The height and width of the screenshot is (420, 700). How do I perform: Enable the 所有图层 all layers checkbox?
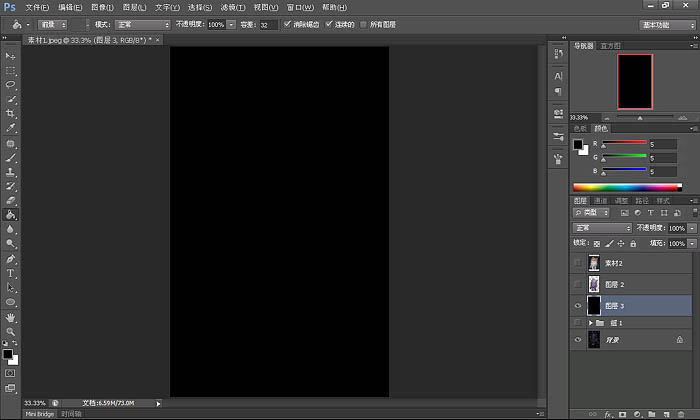[x=363, y=24]
